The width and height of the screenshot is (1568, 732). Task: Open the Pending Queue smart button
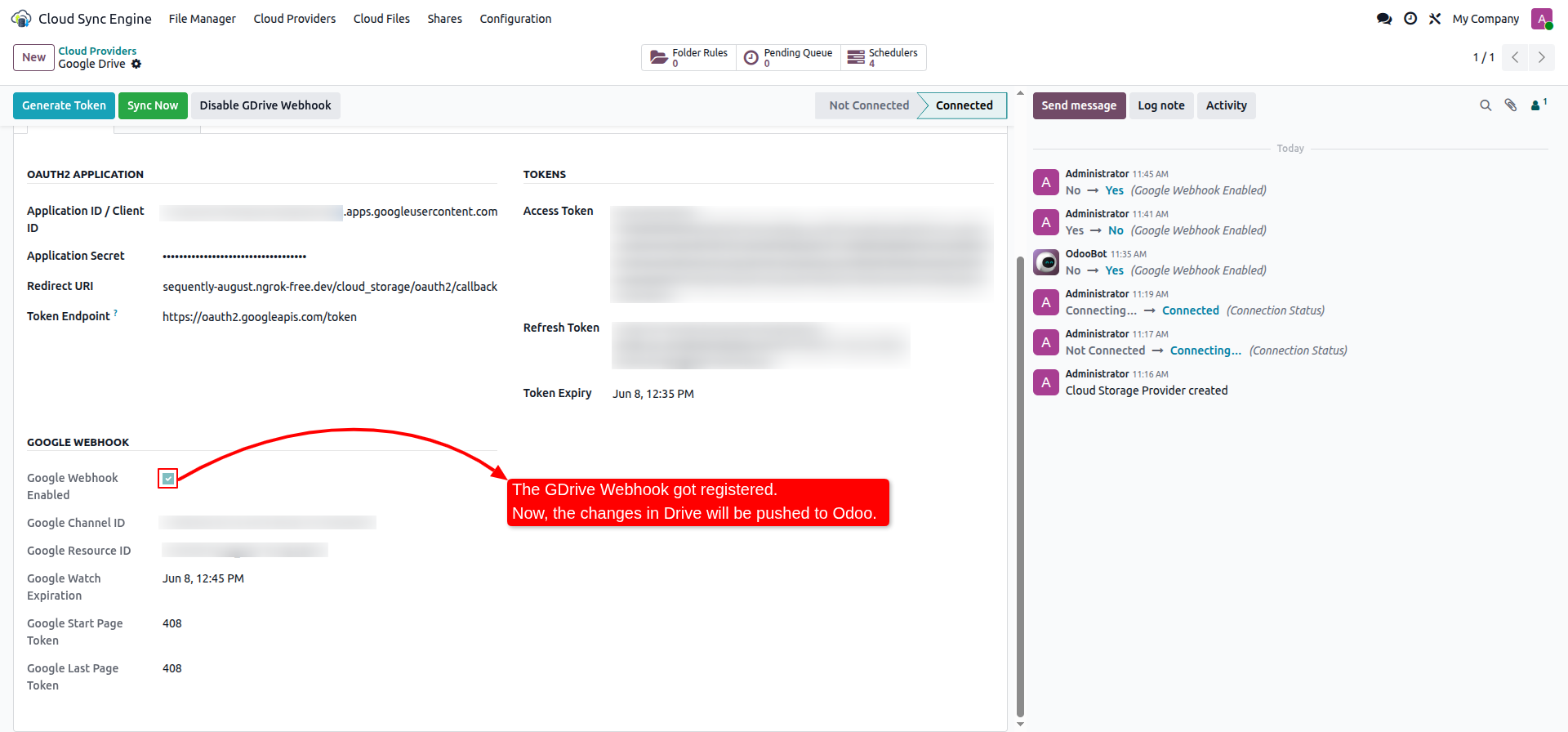[788, 57]
